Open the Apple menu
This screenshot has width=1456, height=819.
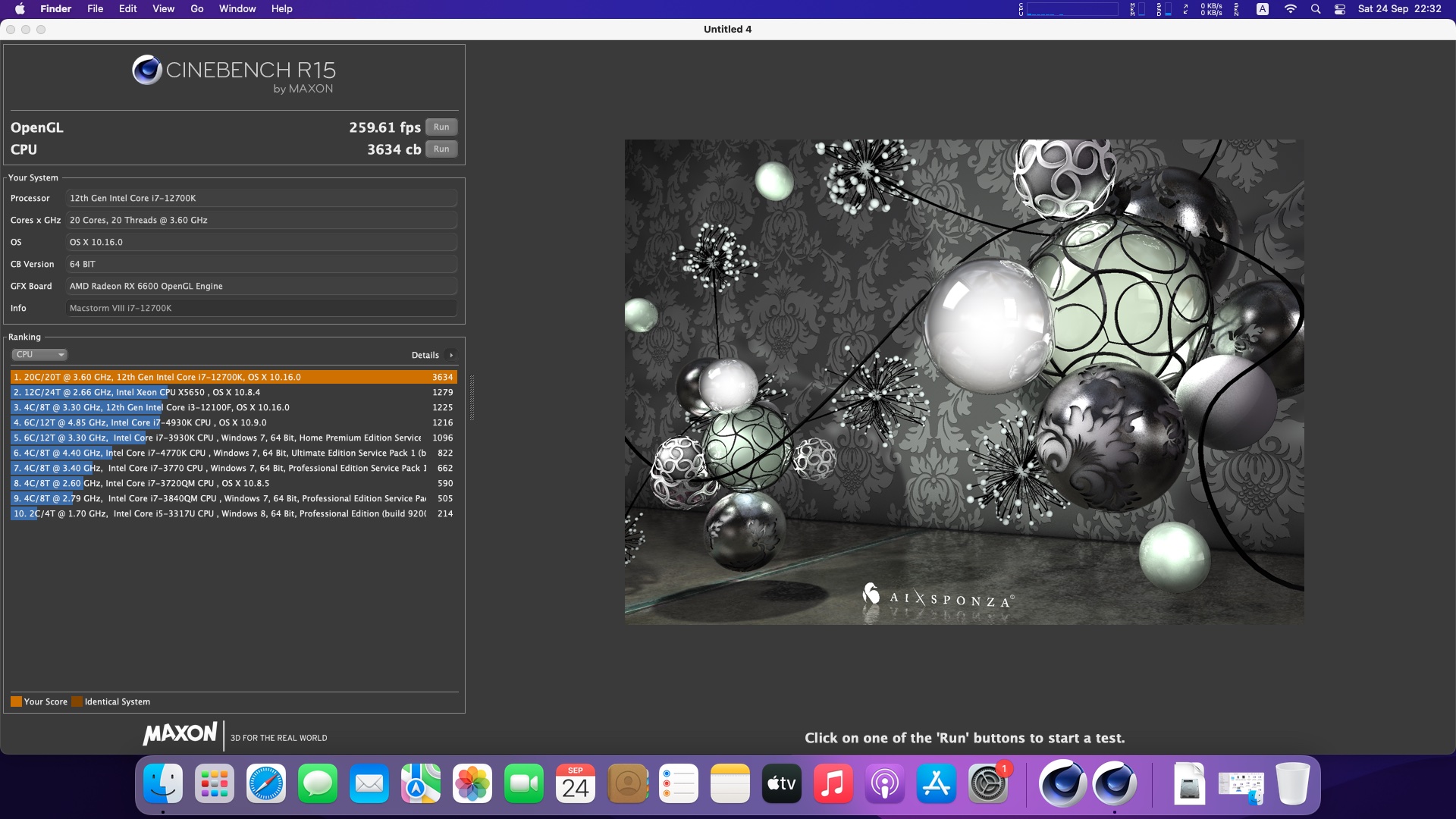coord(20,8)
